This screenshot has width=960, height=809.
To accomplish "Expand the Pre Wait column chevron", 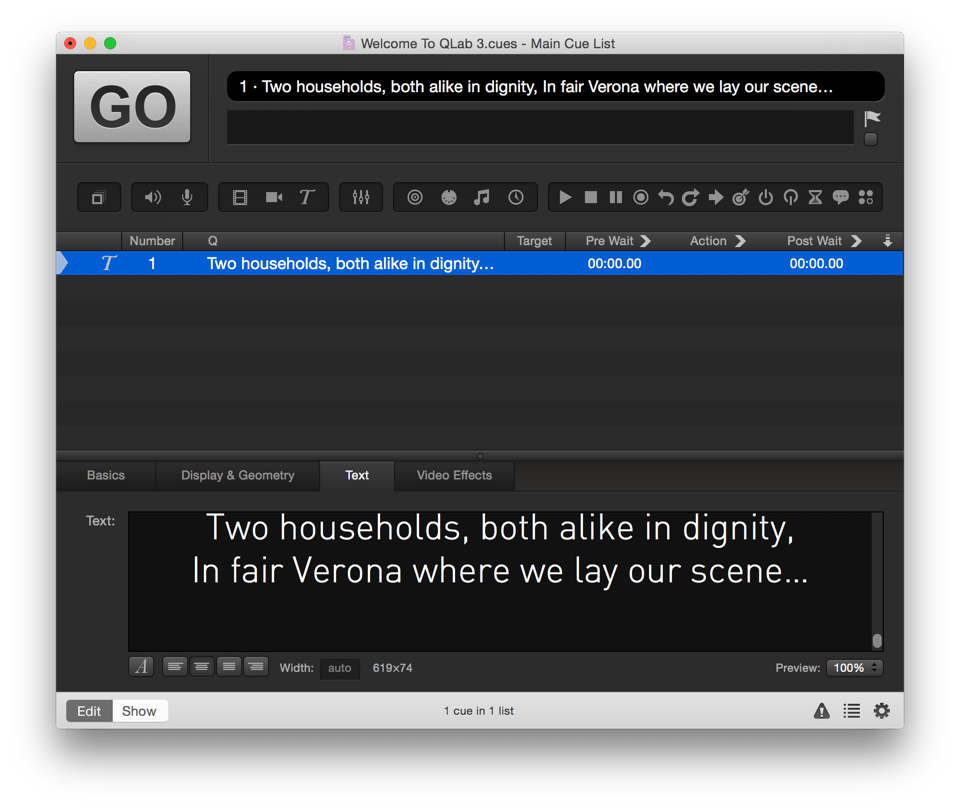I will (645, 241).
